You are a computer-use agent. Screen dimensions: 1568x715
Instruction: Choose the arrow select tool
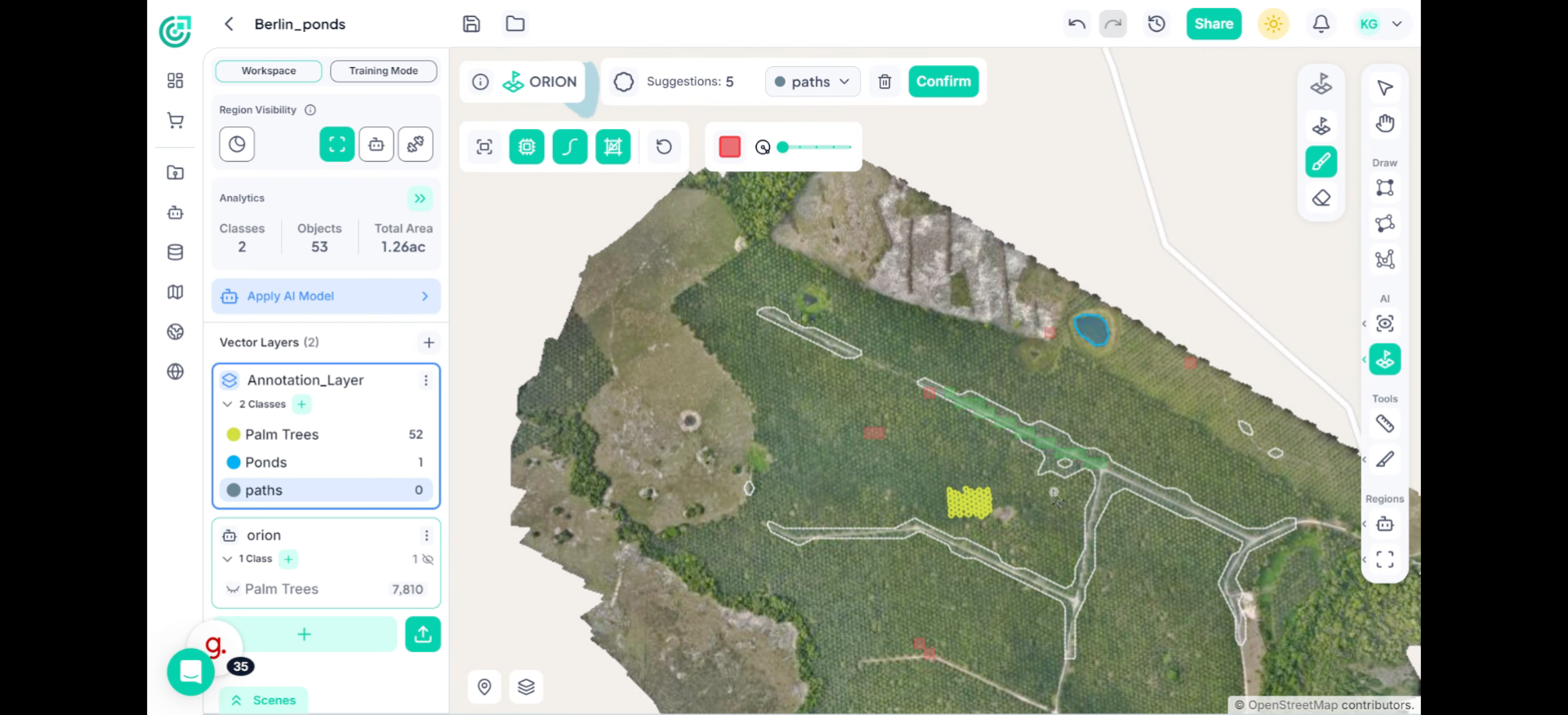tap(1385, 88)
